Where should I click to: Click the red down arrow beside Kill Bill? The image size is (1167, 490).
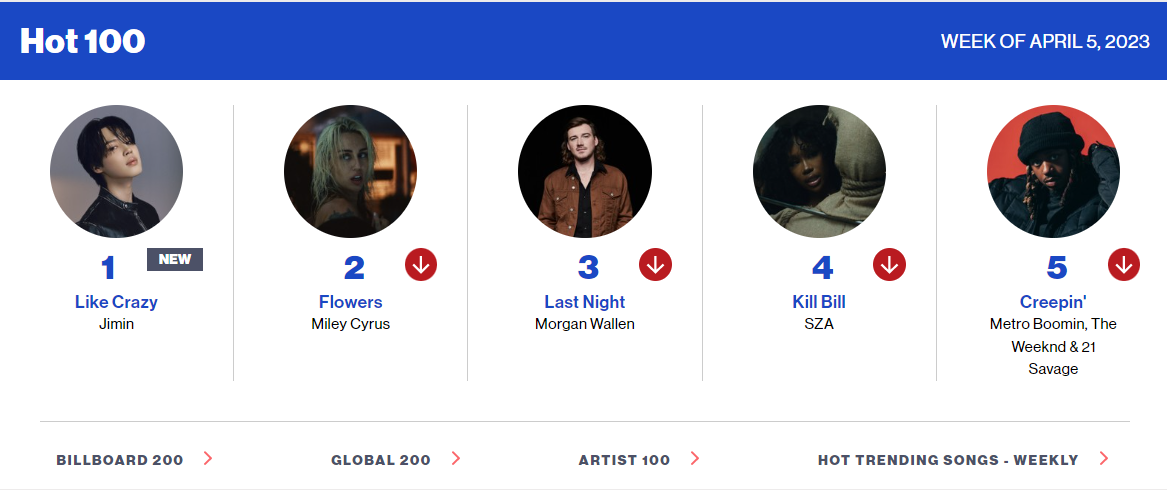(x=889, y=265)
